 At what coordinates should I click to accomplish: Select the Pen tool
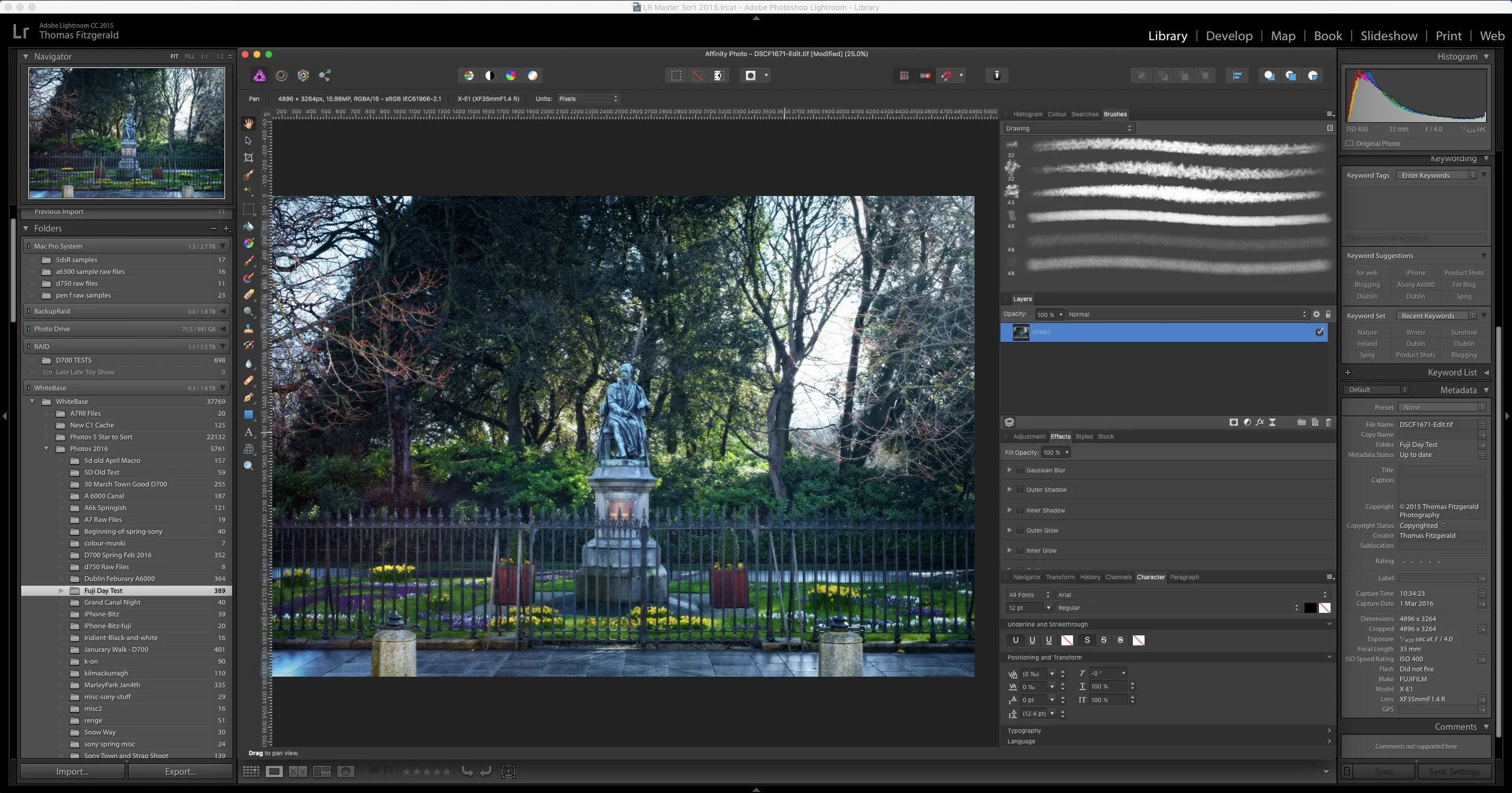pyautogui.click(x=249, y=398)
